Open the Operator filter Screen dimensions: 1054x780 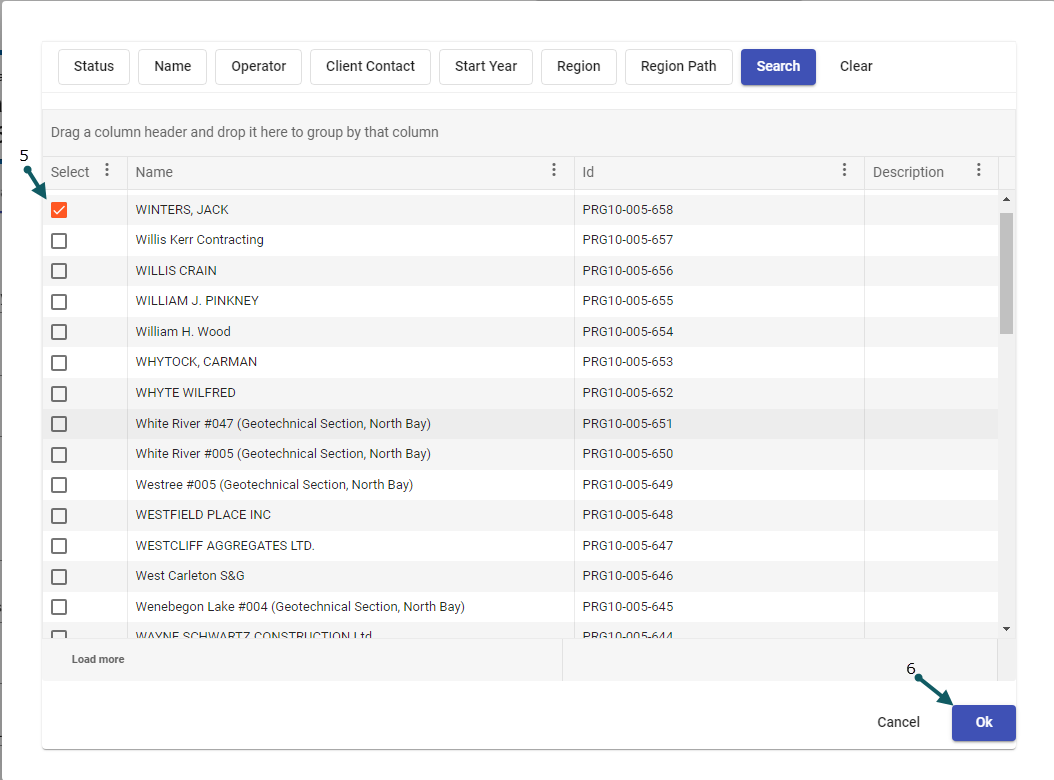click(x=258, y=67)
